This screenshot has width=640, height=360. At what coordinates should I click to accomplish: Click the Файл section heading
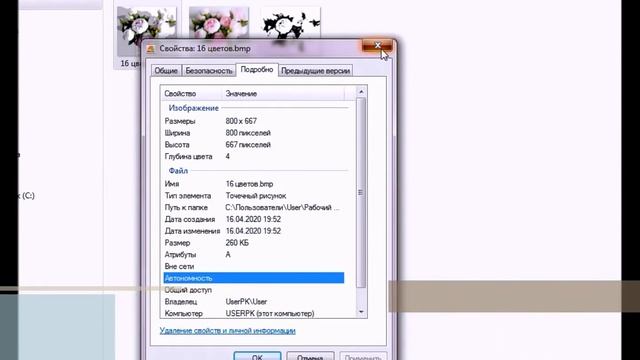[x=178, y=171]
